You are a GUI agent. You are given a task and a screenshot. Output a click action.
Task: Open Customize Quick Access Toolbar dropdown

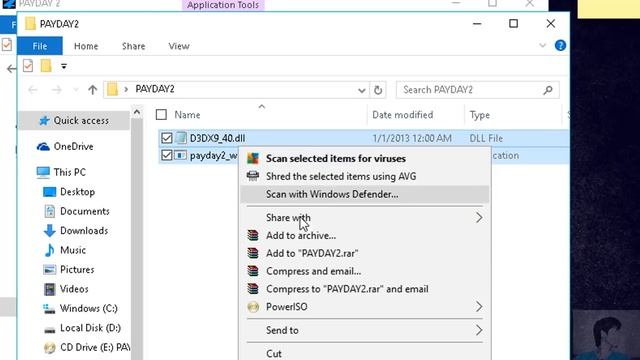coord(64,66)
